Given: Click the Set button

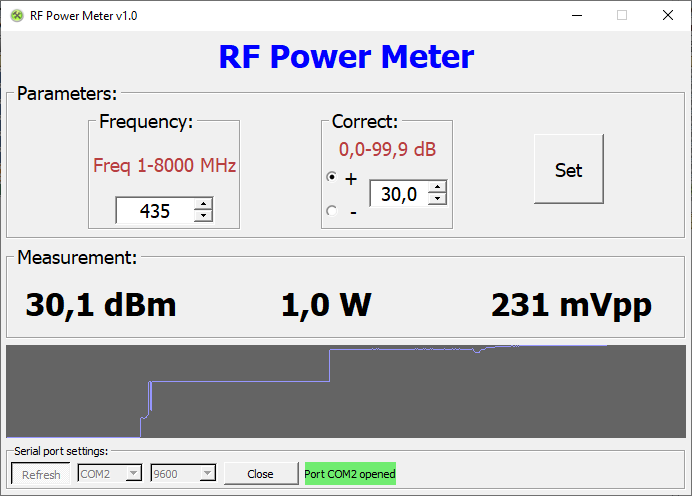Looking at the screenshot, I should [x=568, y=169].
